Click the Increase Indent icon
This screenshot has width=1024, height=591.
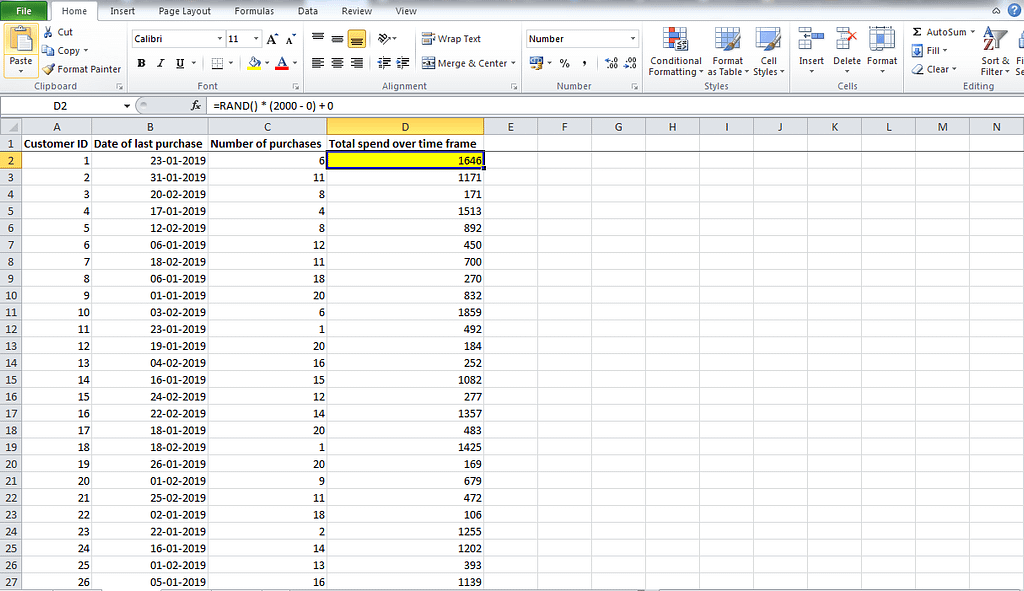point(403,63)
